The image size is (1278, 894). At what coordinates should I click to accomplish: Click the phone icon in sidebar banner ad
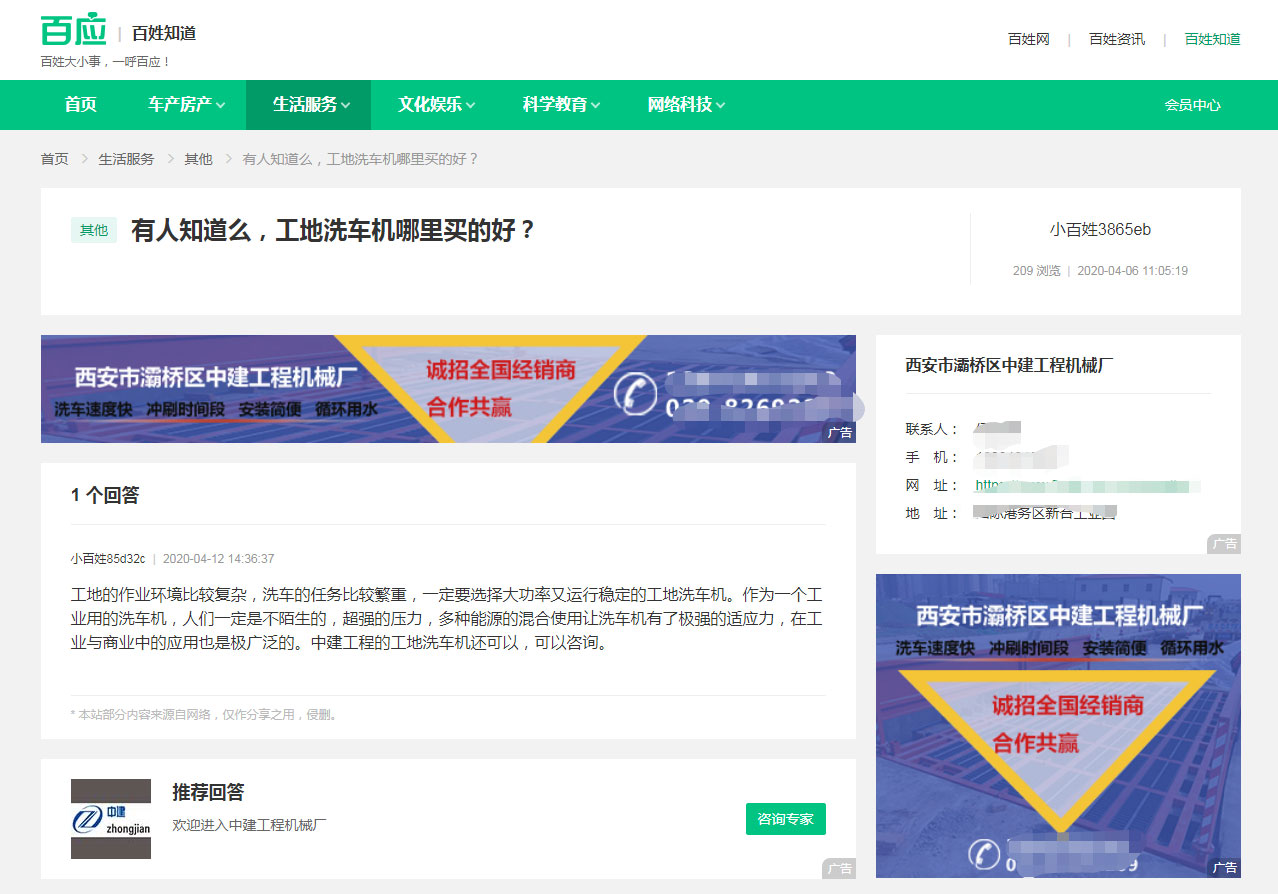point(985,855)
